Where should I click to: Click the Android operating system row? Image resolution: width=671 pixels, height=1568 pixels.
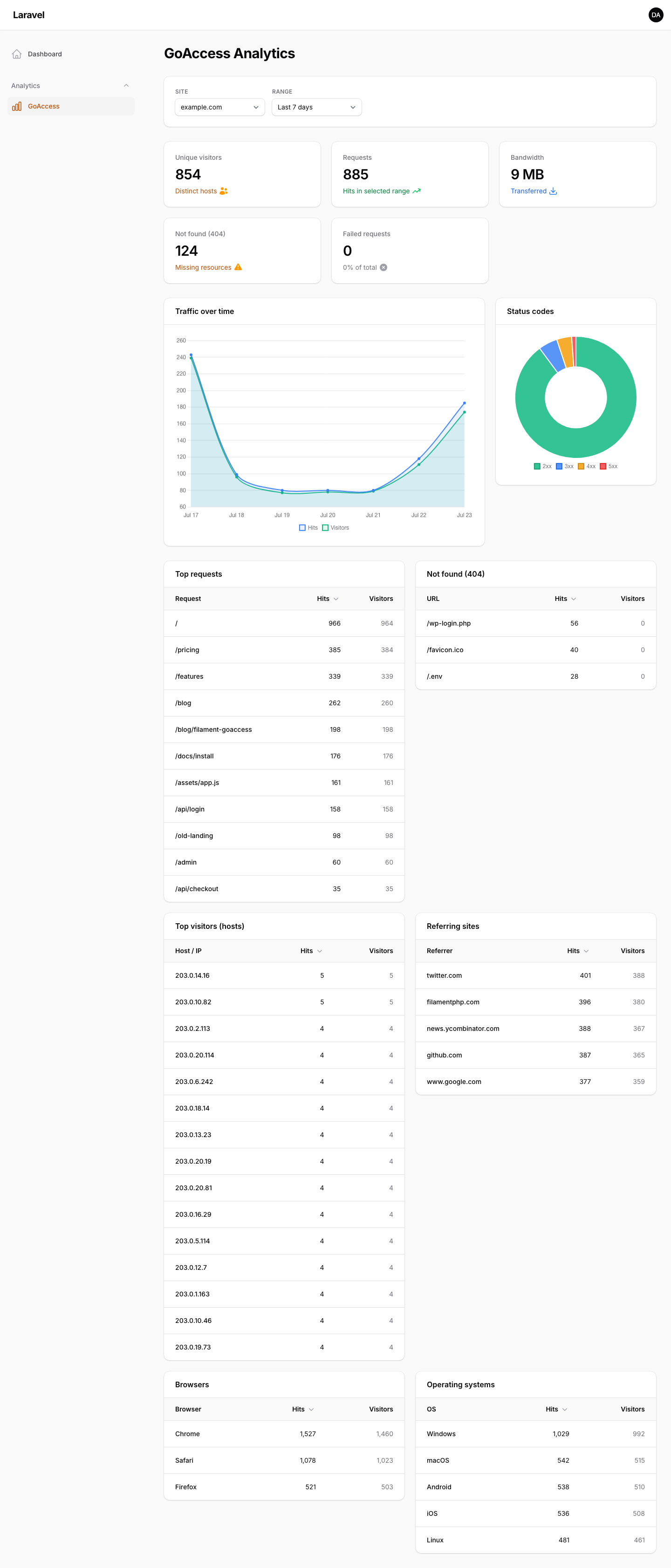point(535,1487)
